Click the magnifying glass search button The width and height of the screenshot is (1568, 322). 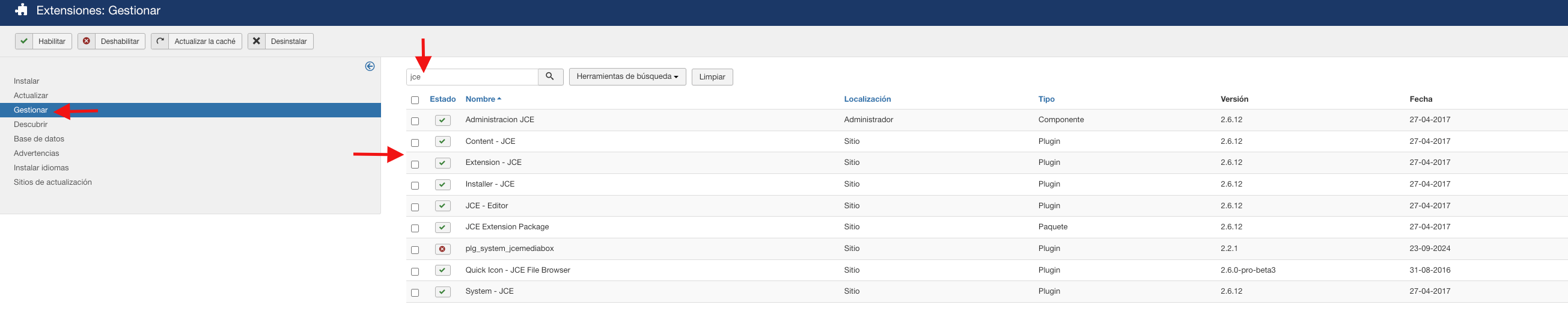coord(551,76)
